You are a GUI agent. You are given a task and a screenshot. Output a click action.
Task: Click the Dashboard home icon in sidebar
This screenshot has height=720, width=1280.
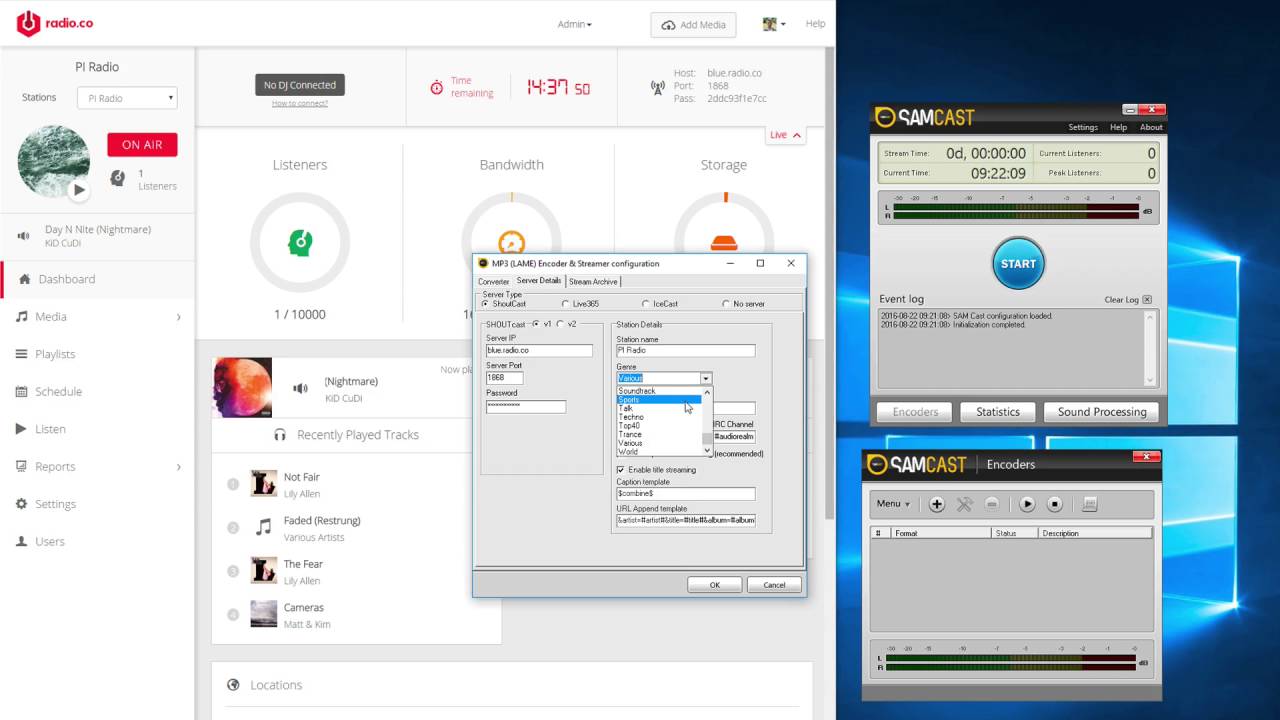pos(25,279)
